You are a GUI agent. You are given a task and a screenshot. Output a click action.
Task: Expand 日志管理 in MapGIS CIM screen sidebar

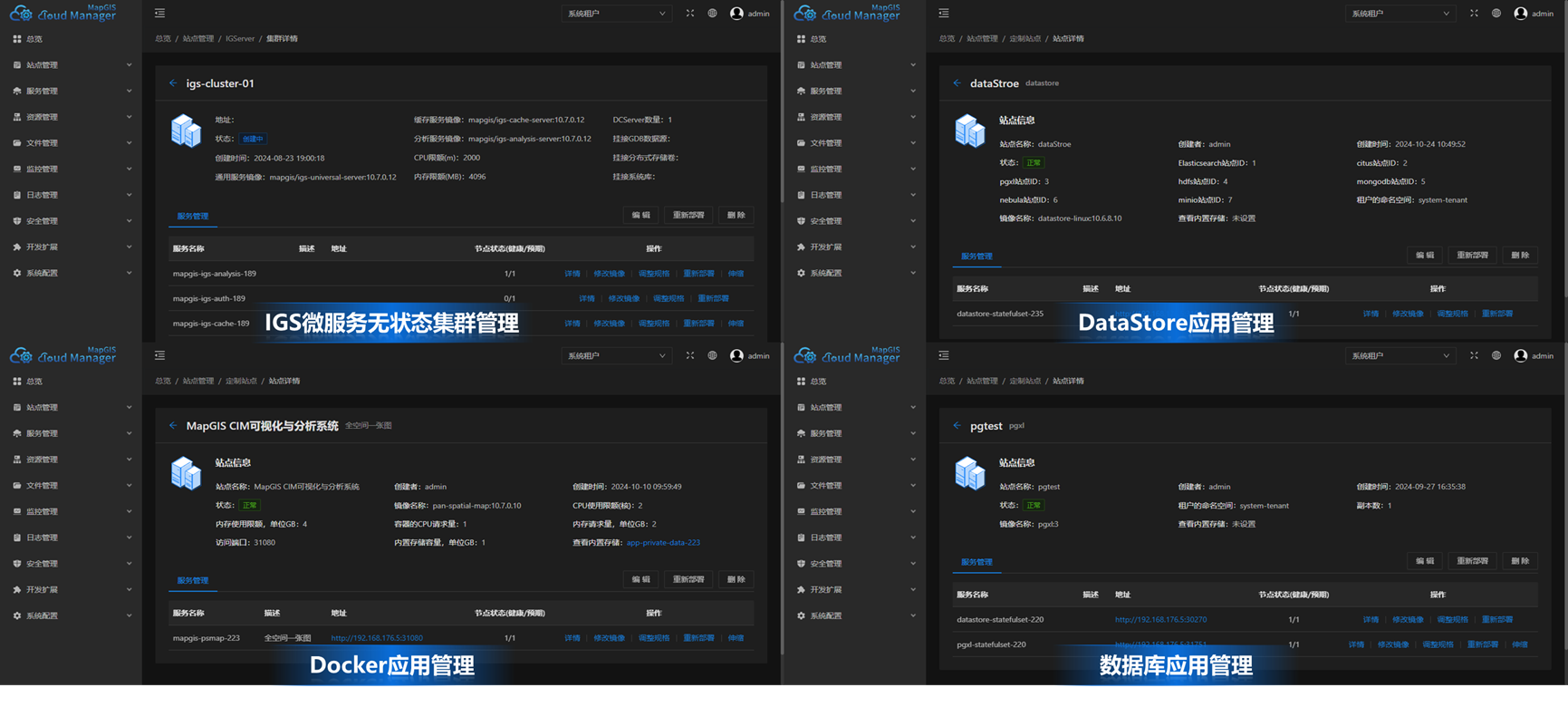(71, 538)
